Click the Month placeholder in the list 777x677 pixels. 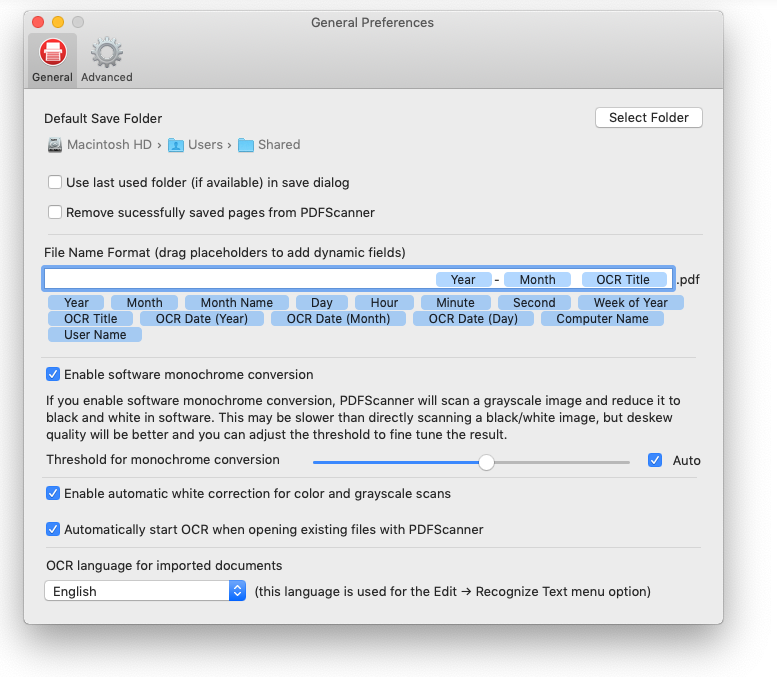[144, 302]
